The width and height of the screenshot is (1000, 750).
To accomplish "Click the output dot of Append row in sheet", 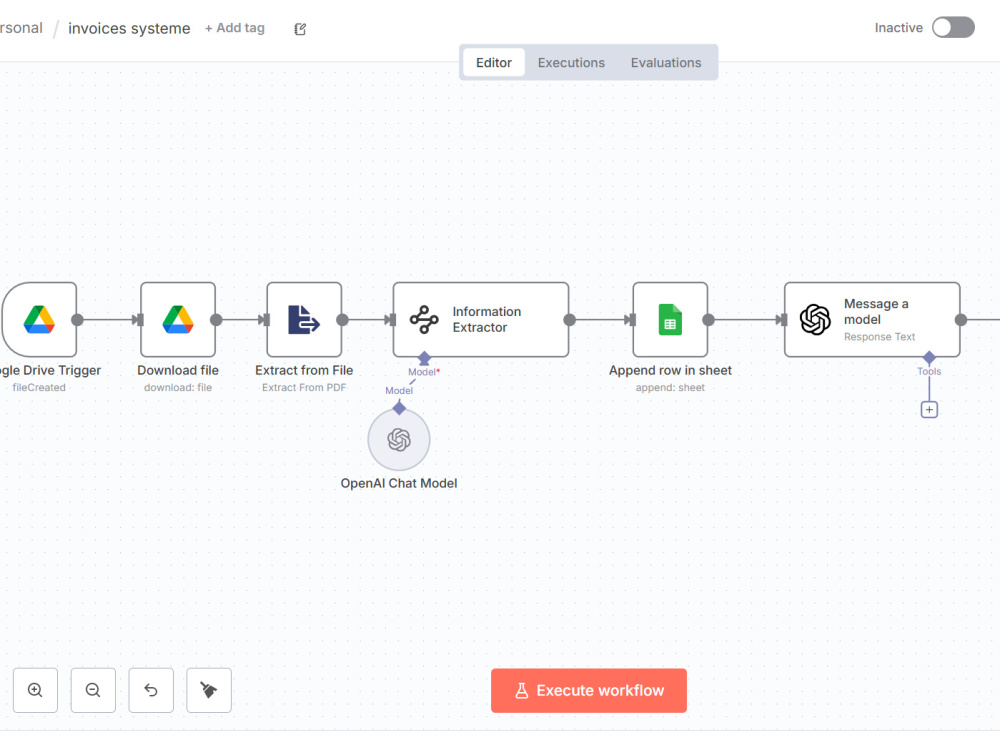I will point(709,320).
